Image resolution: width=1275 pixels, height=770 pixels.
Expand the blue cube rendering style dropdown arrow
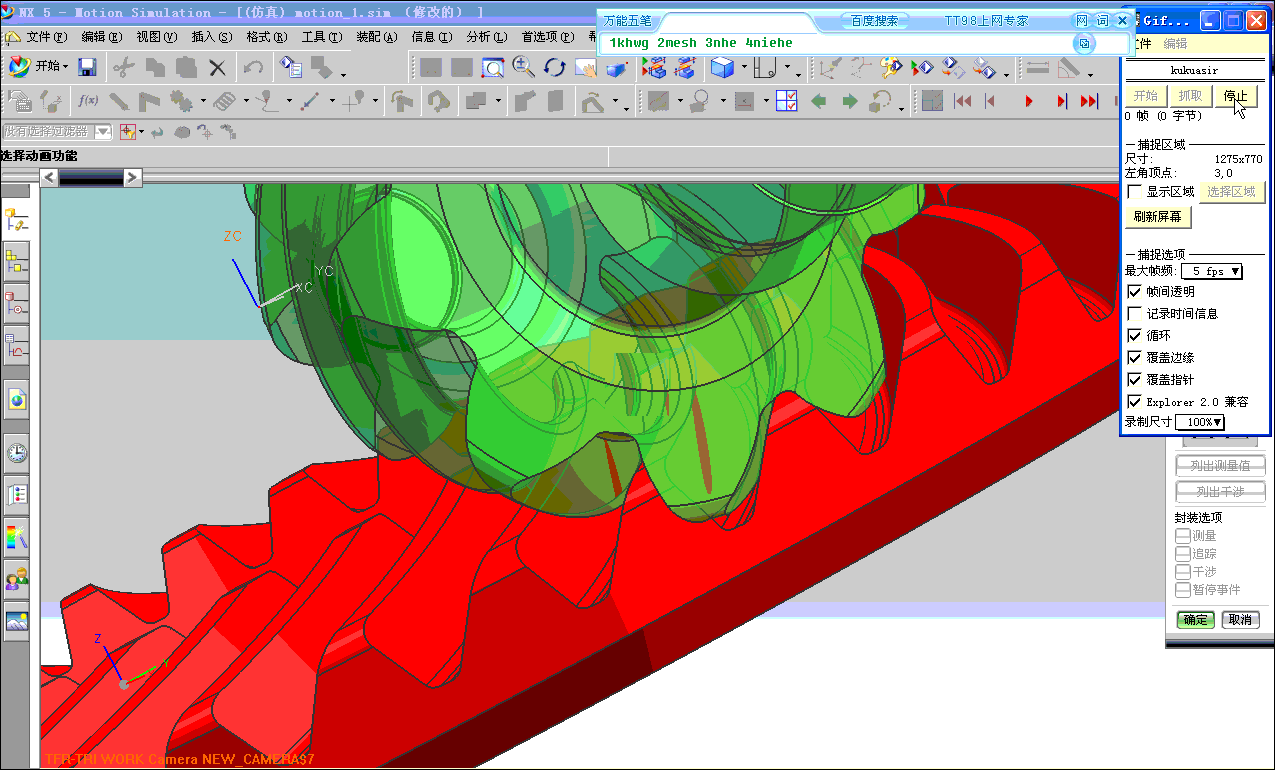coord(744,68)
